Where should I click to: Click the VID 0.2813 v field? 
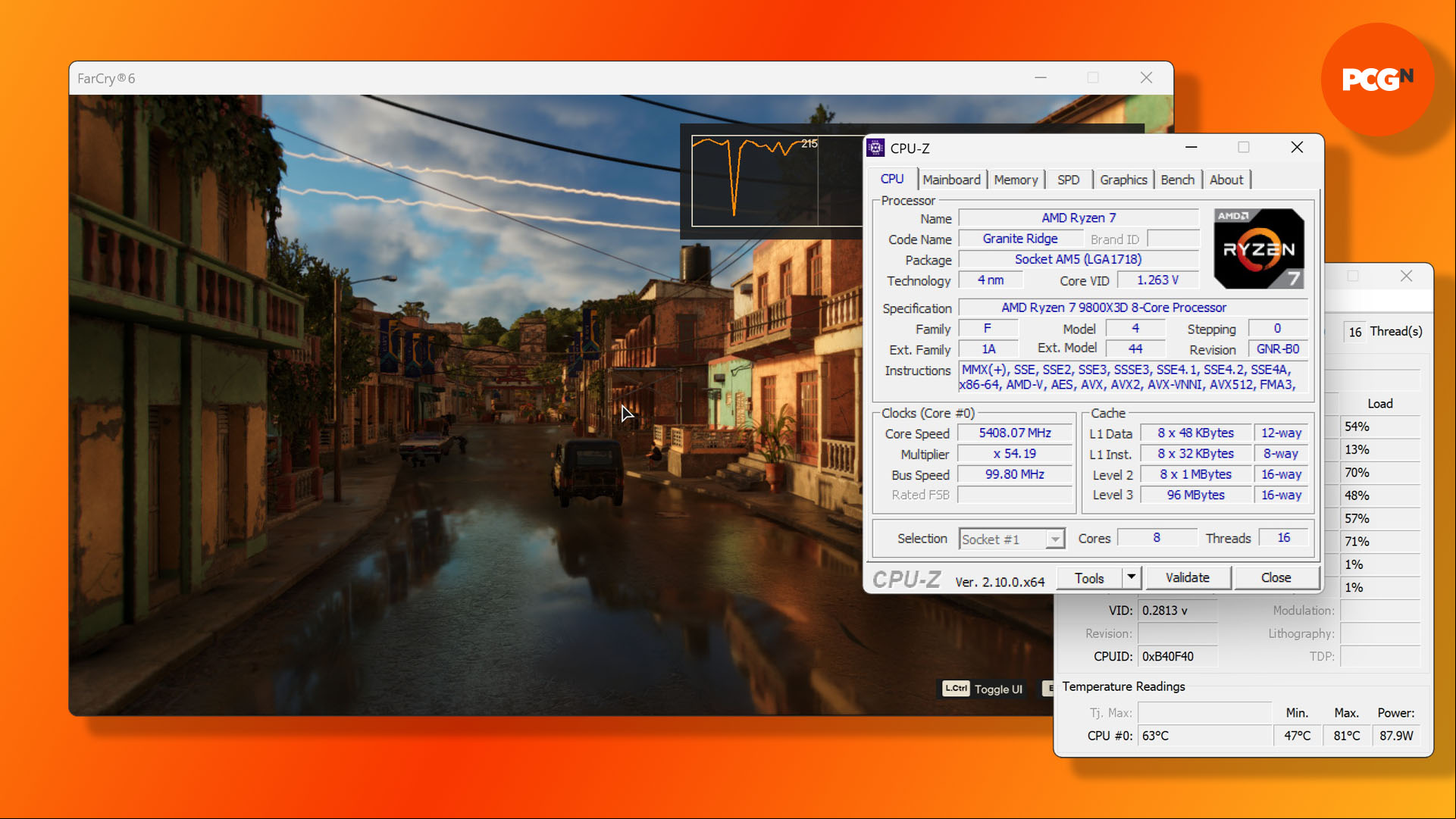[1177, 611]
